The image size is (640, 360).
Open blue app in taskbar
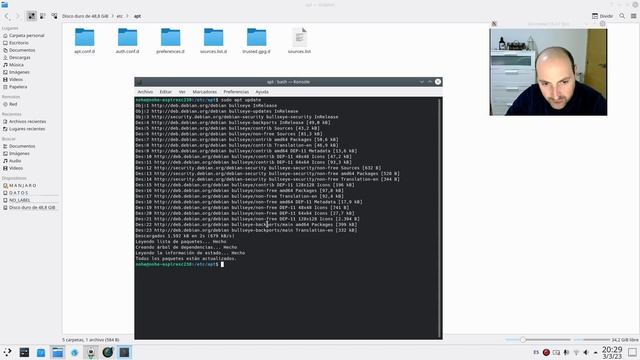[41, 352]
